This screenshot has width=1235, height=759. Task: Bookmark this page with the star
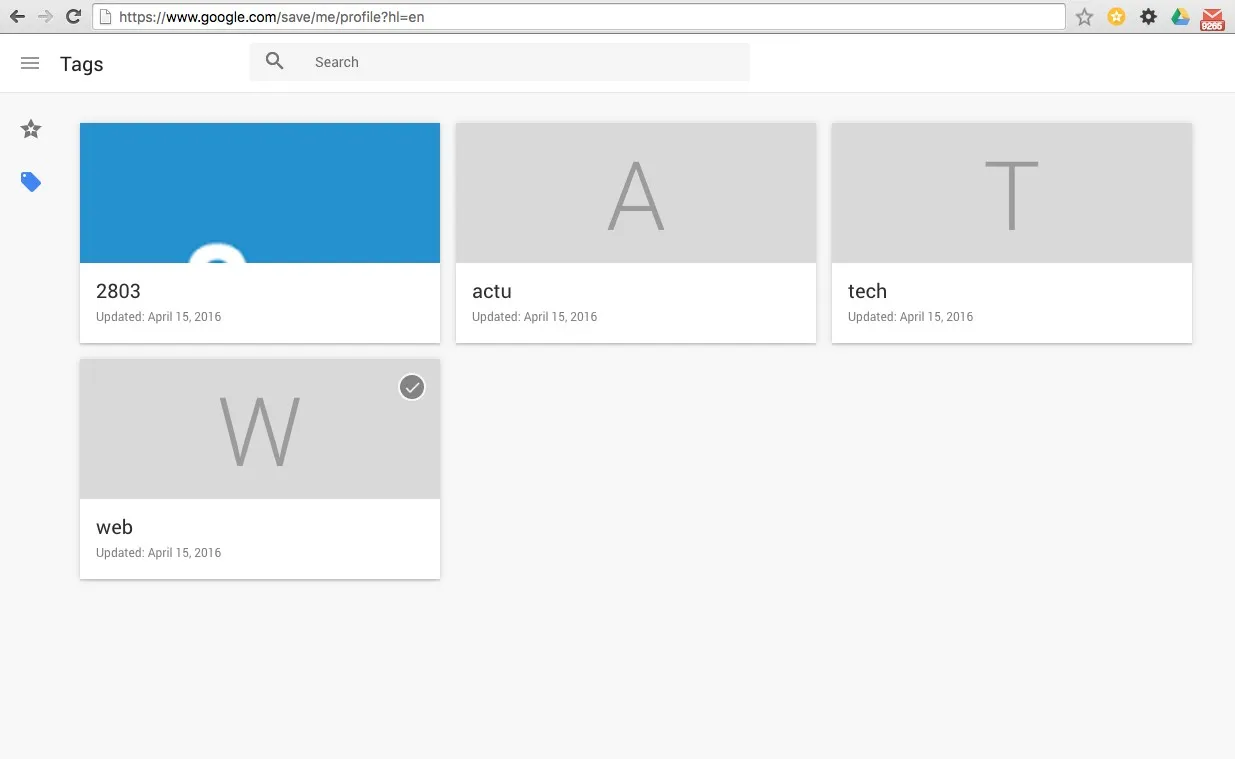pos(1084,17)
